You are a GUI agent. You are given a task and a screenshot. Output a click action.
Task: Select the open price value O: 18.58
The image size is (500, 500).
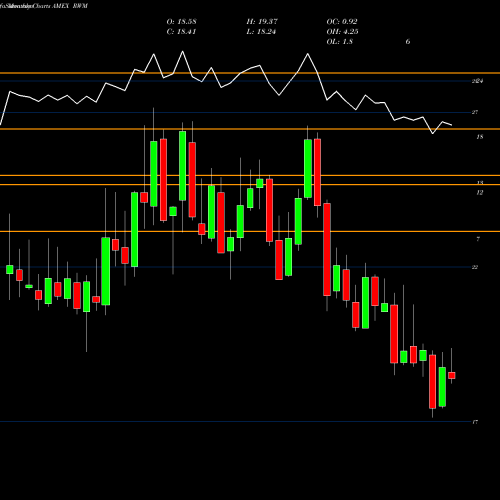pyautogui.click(x=181, y=22)
